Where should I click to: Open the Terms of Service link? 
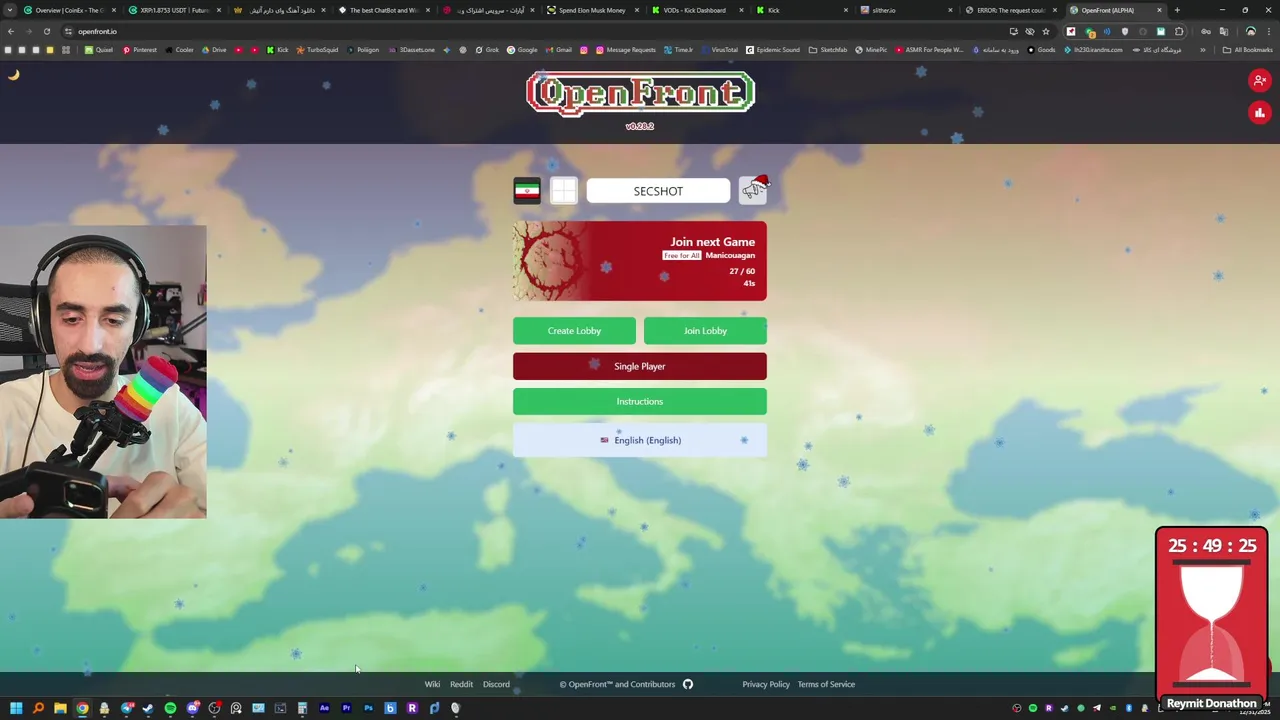click(x=826, y=684)
